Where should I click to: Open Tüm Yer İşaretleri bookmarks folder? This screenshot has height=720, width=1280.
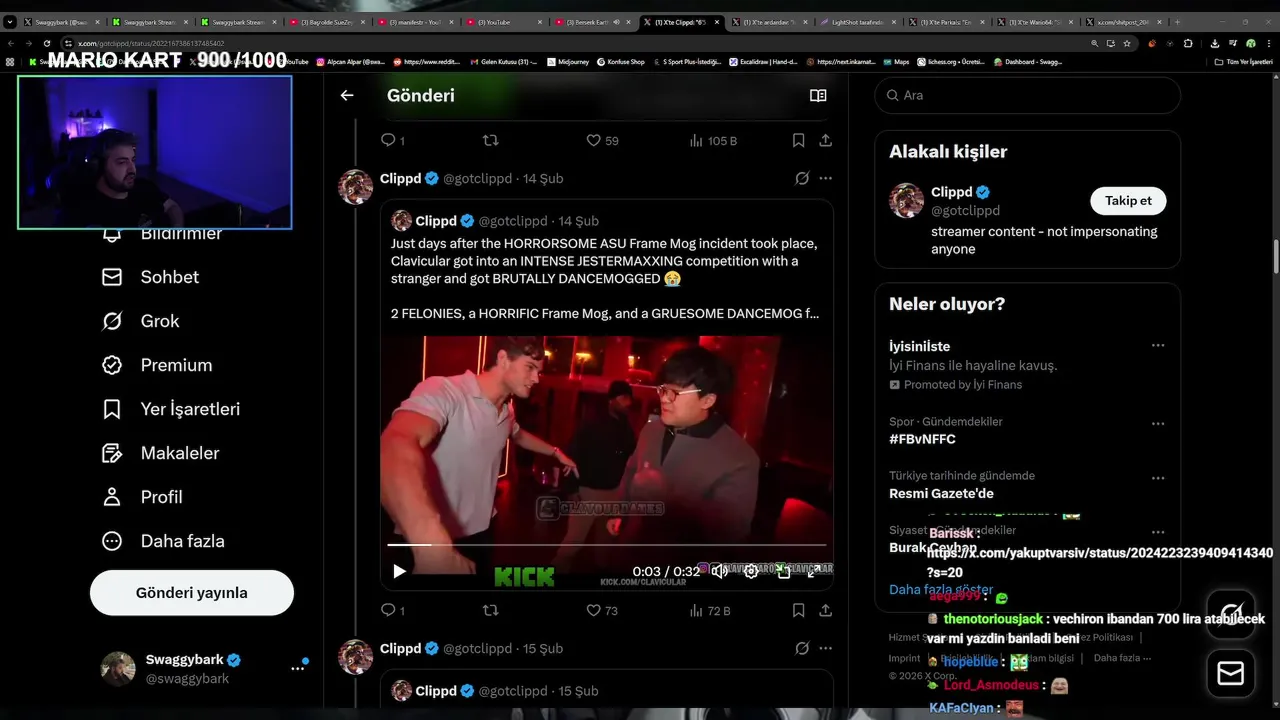[x=1244, y=62]
